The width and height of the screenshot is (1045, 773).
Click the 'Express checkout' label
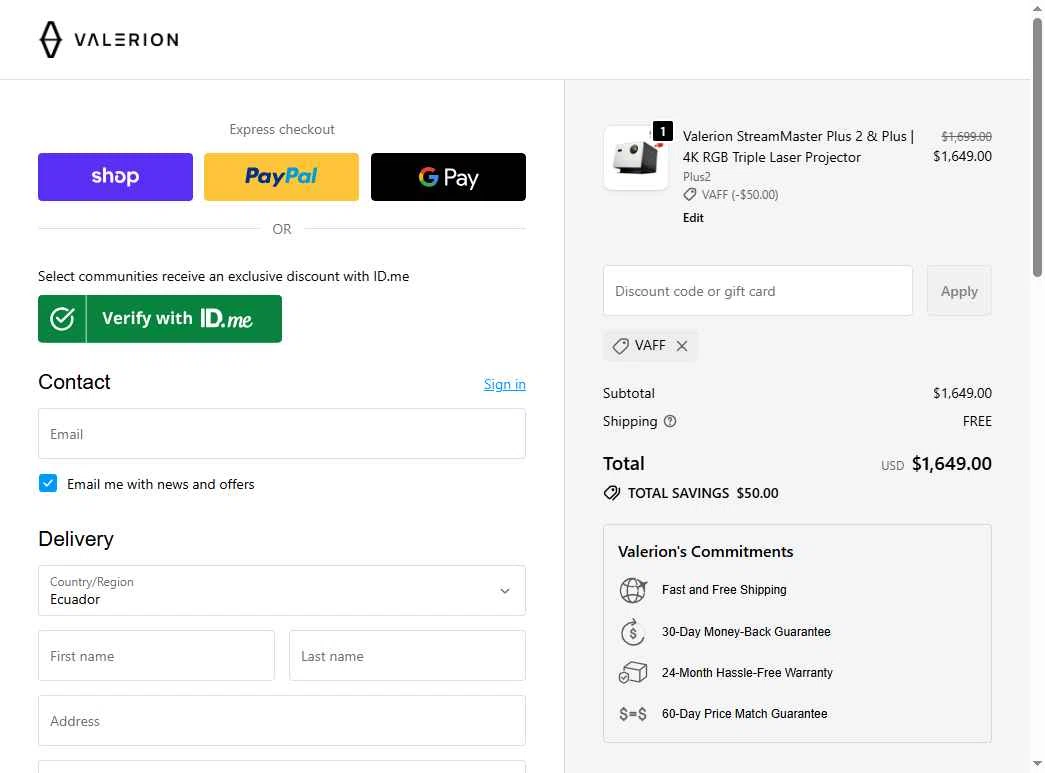[x=282, y=129]
